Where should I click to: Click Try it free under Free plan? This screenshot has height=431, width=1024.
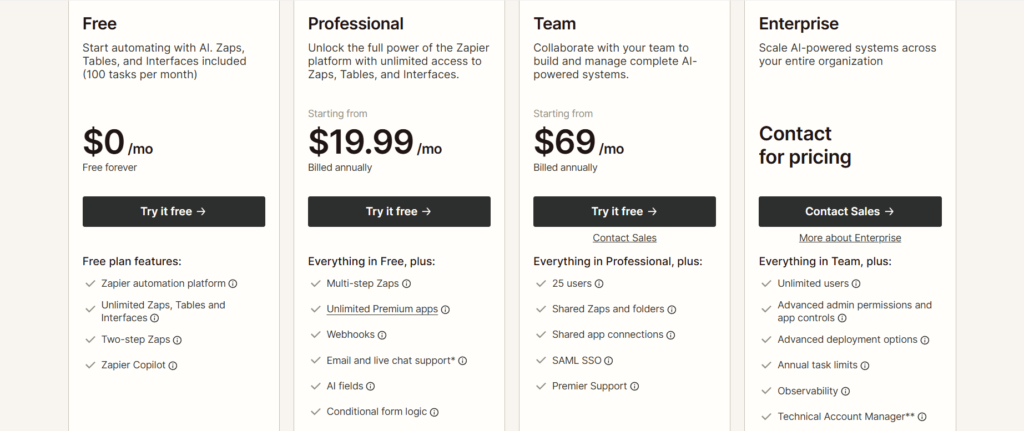coord(173,212)
